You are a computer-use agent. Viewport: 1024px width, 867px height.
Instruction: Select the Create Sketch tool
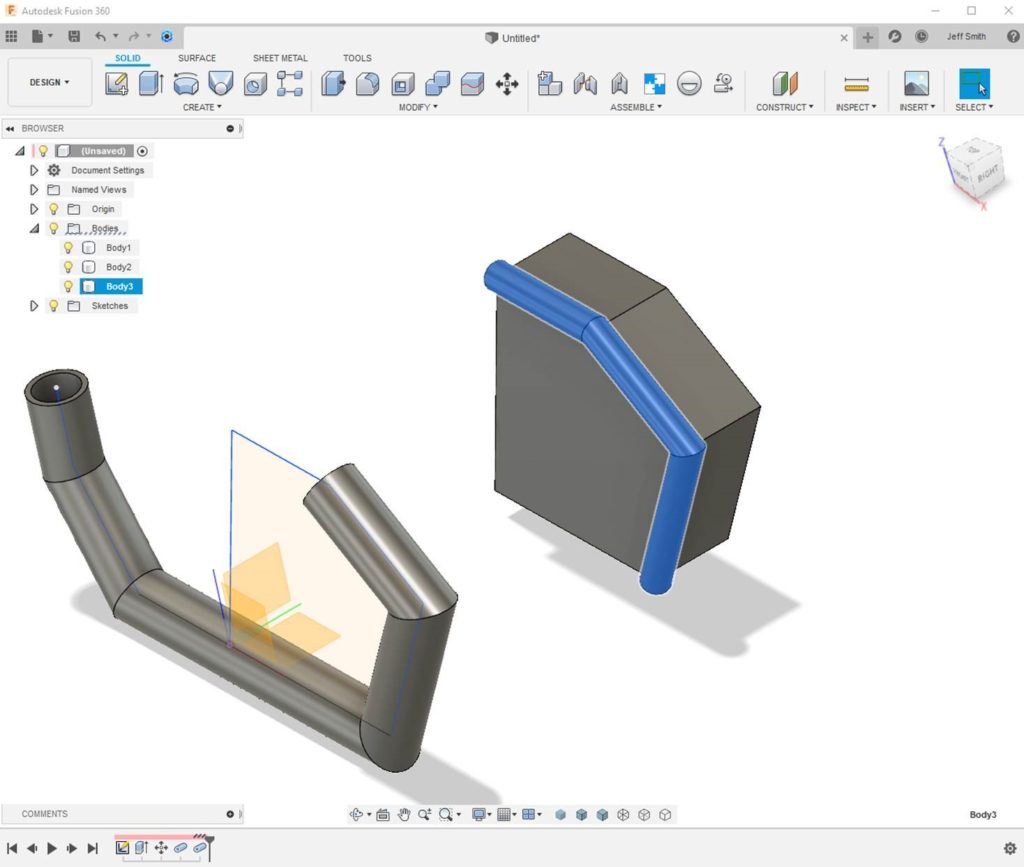point(117,84)
